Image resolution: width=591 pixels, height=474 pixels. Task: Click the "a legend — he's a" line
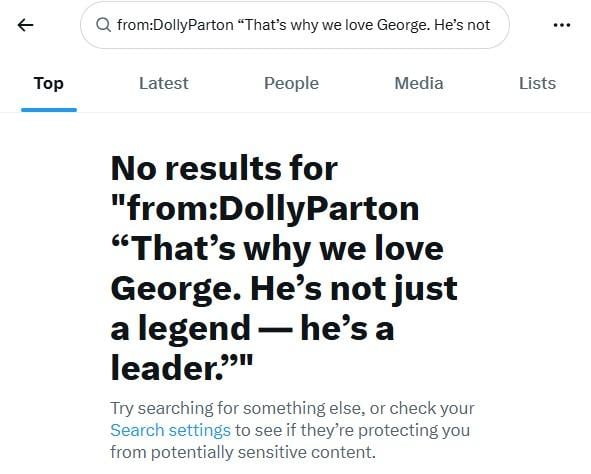(x=253, y=329)
